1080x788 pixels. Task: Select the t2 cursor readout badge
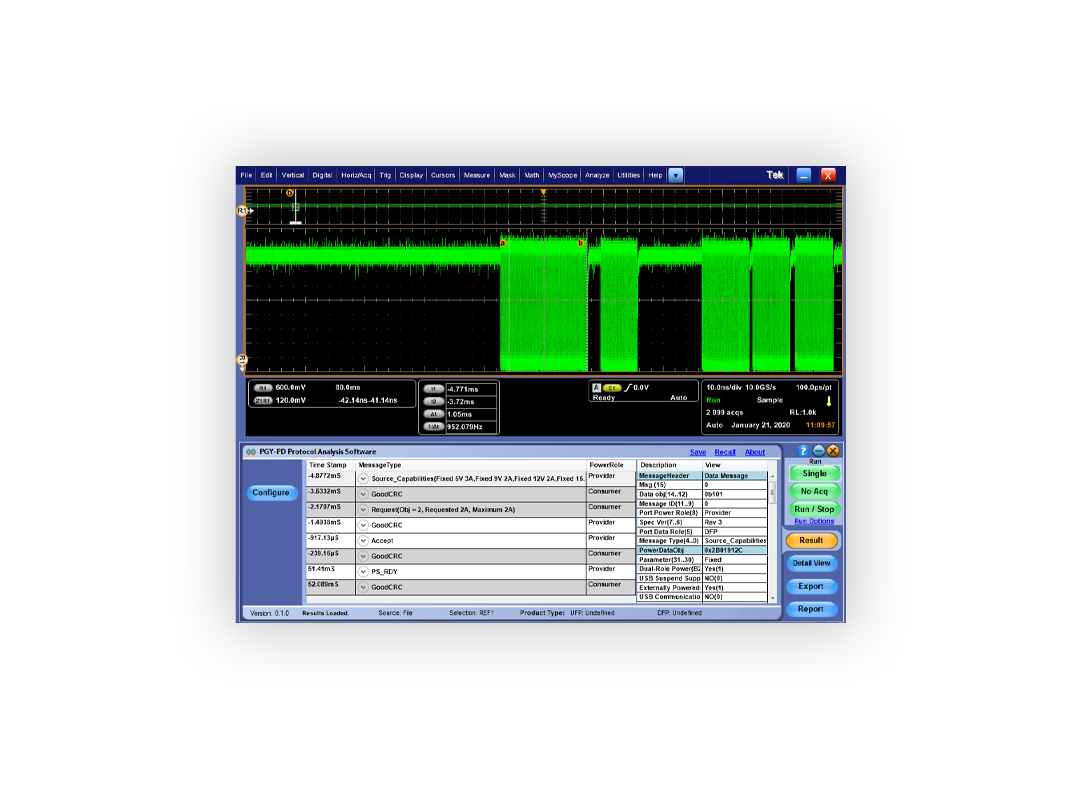(x=433, y=402)
